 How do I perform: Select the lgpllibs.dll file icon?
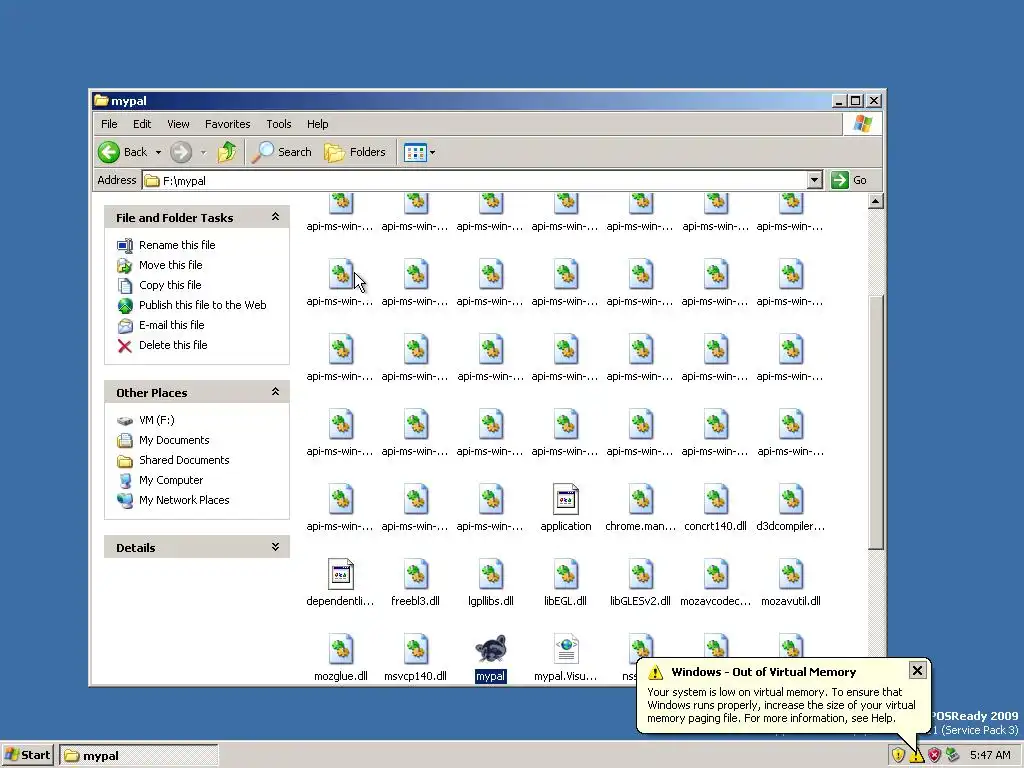490,575
